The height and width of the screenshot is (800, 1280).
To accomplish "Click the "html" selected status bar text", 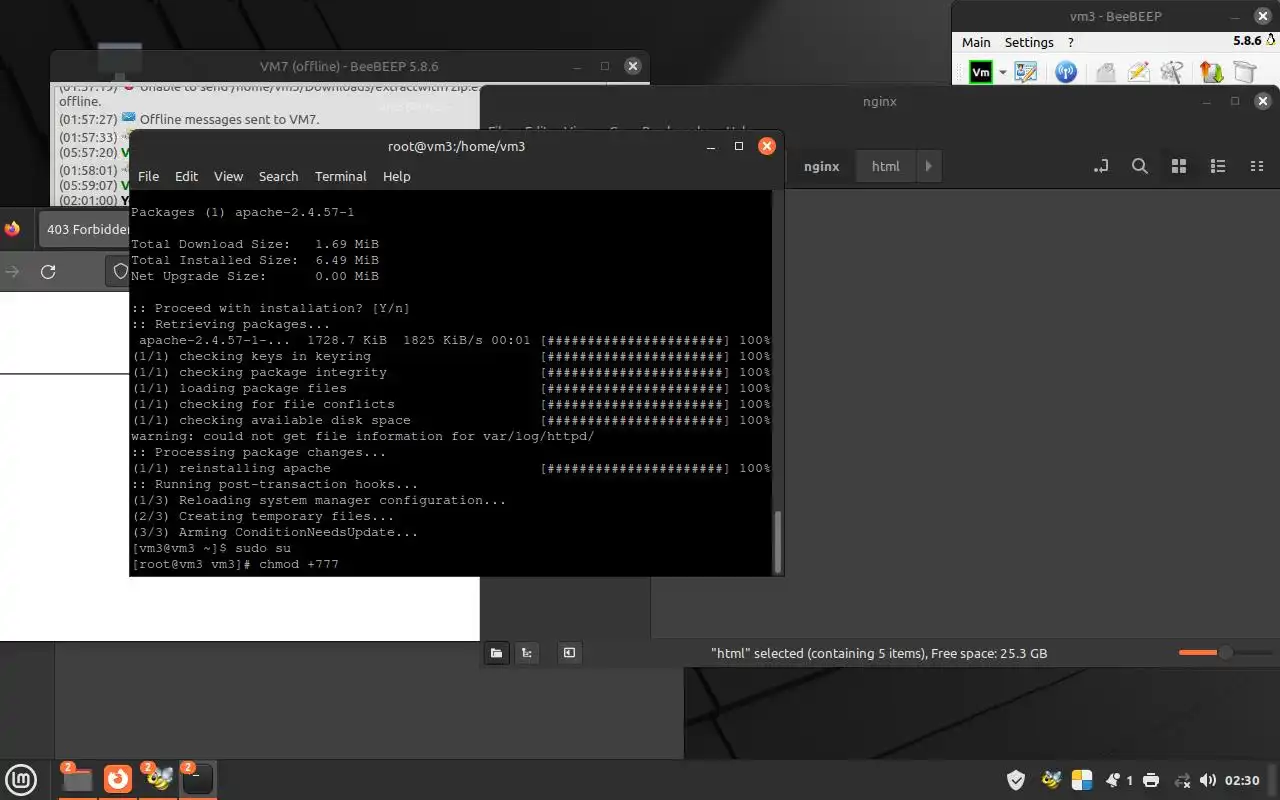I will (x=879, y=653).
